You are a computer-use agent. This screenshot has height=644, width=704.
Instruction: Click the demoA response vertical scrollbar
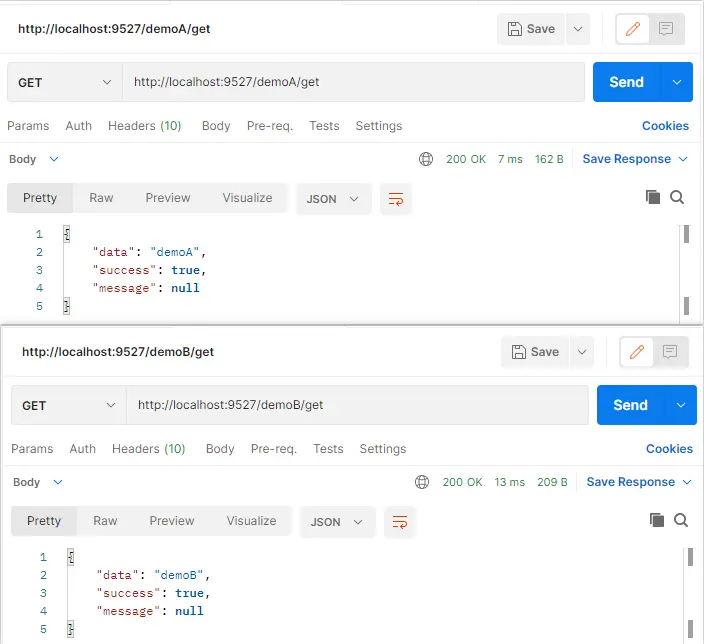(x=686, y=270)
